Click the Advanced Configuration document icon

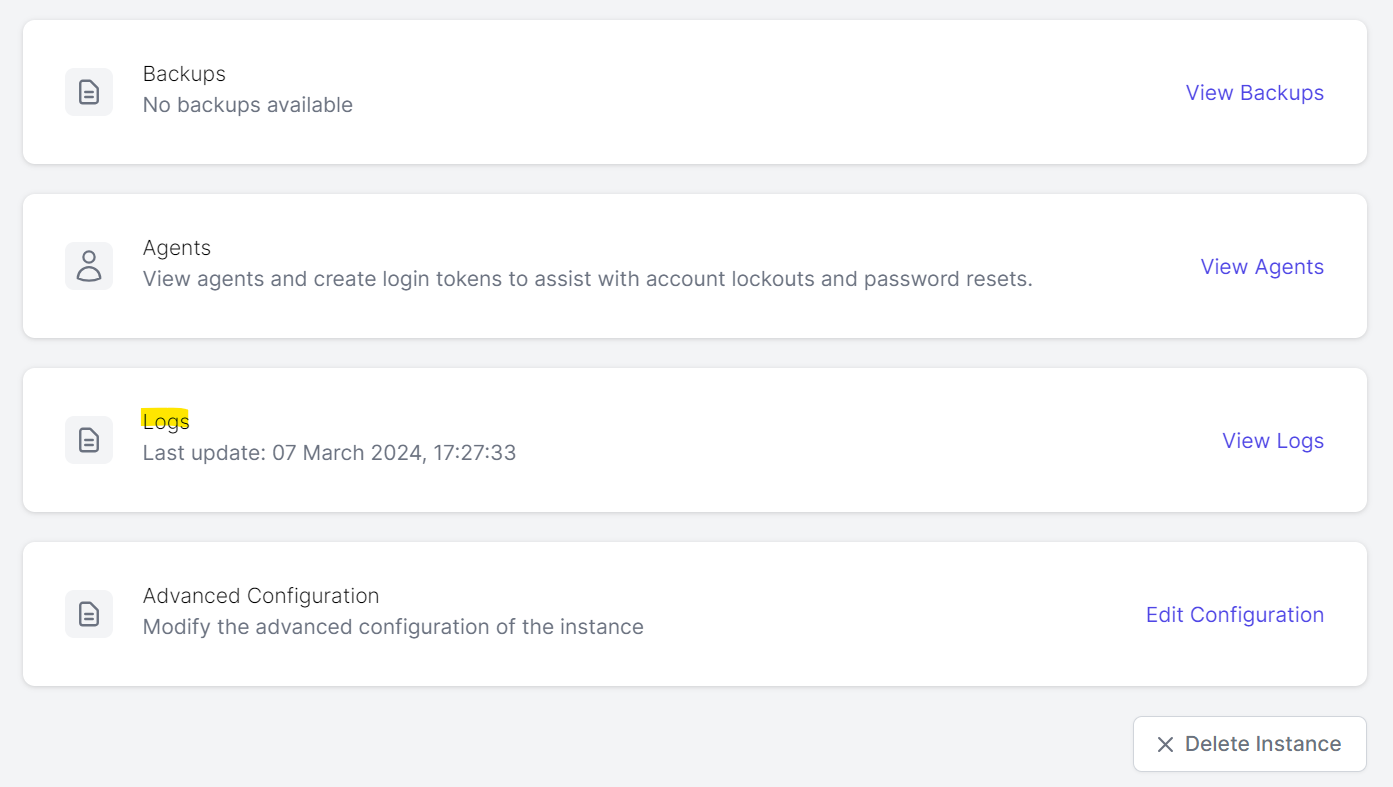coord(89,614)
